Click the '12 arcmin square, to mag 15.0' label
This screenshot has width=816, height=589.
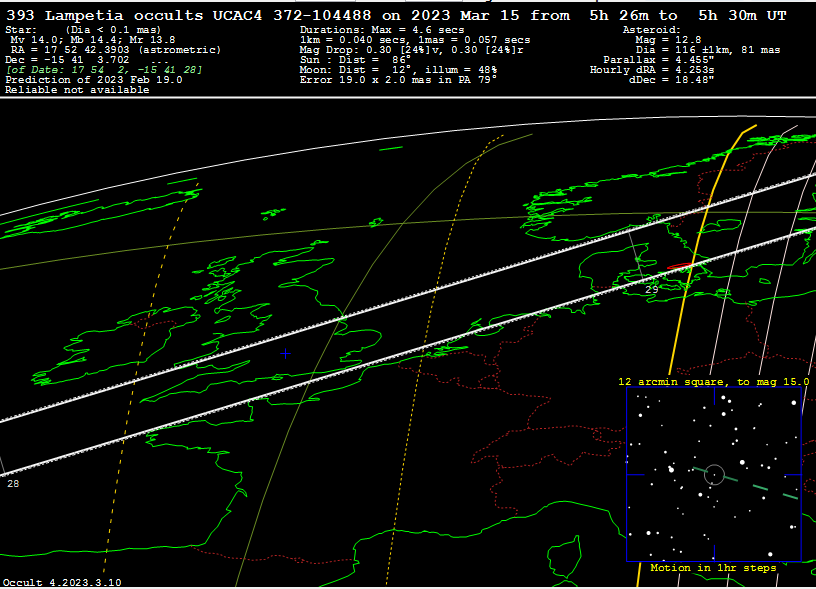point(713,382)
